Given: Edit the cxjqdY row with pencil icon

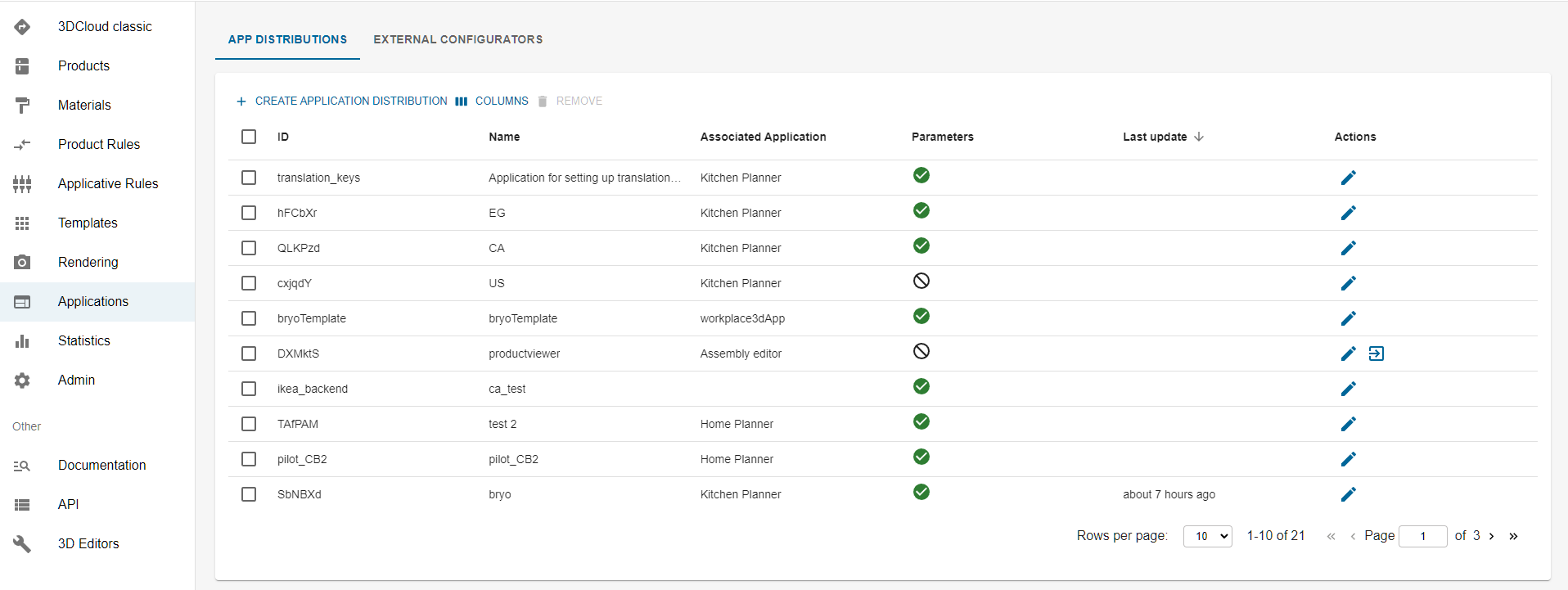Looking at the screenshot, I should (x=1349, y=283).
